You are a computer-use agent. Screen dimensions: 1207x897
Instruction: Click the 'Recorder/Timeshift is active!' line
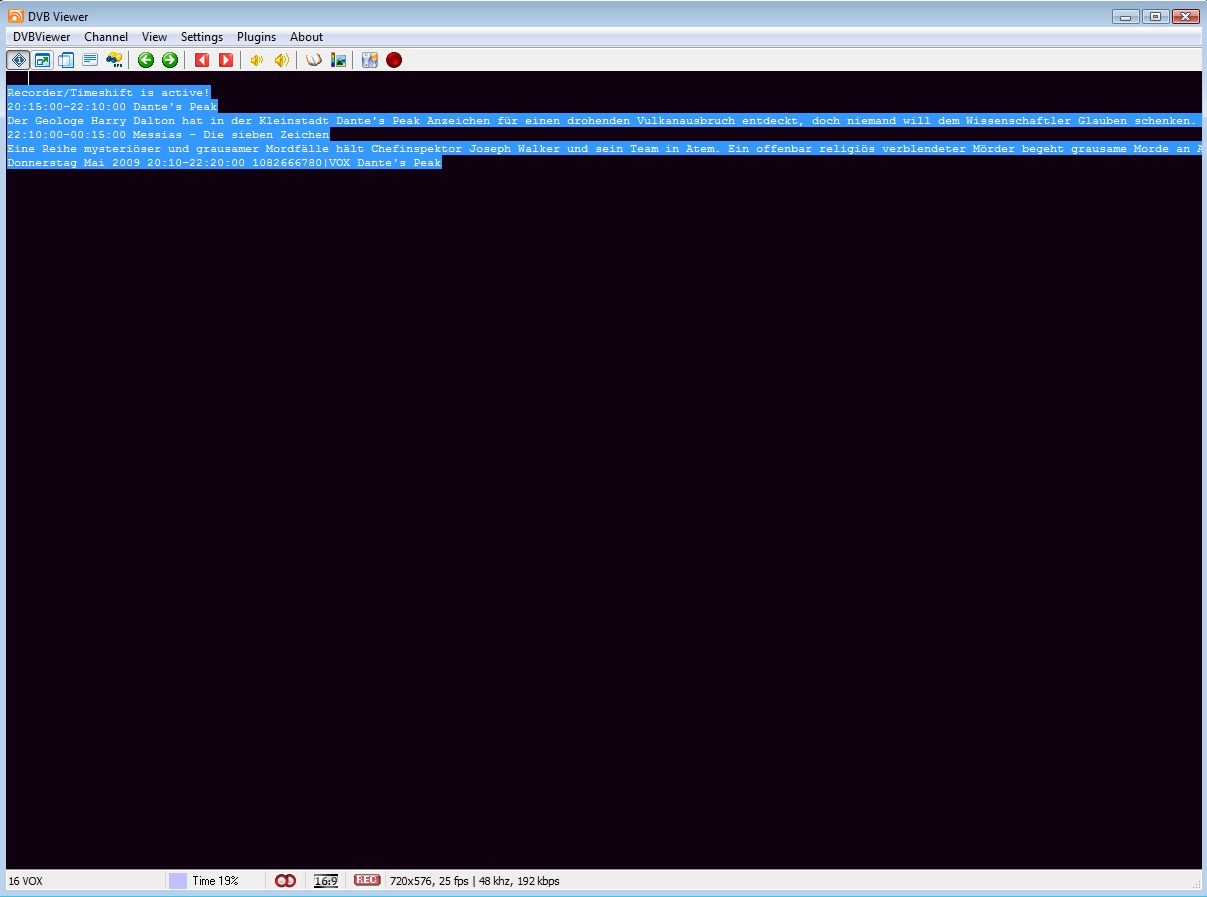point(109,92)
